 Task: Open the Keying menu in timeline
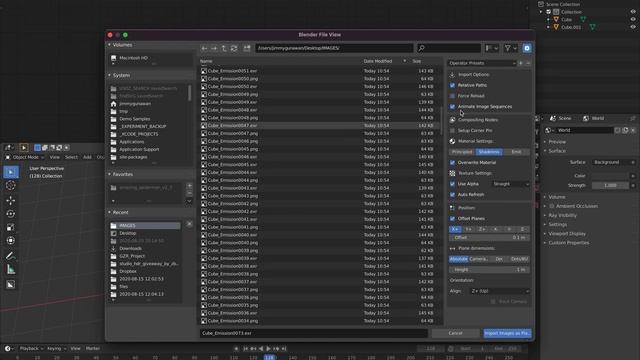[56, 349]
